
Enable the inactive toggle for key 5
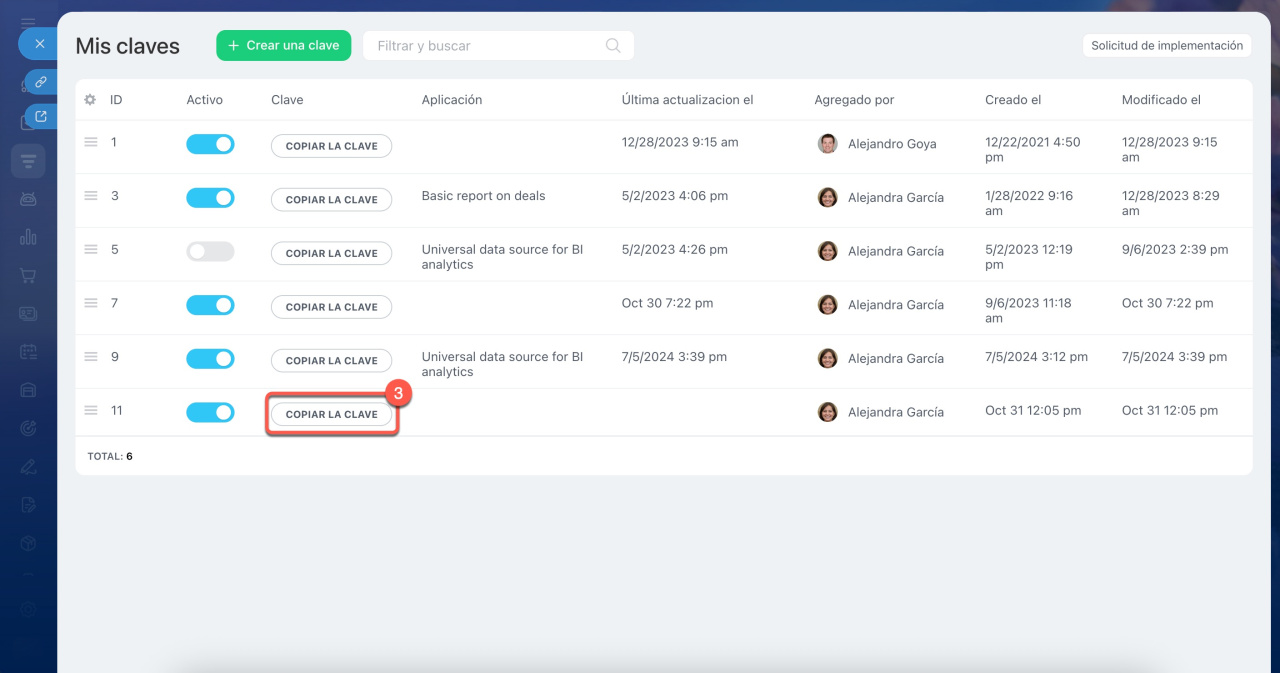click(210, 252)
